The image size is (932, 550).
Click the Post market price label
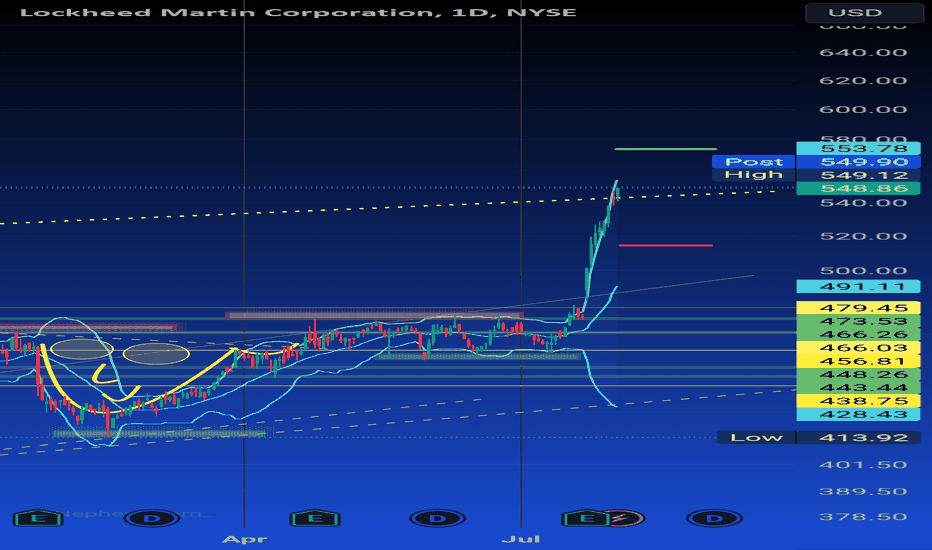tap(753, 162)
